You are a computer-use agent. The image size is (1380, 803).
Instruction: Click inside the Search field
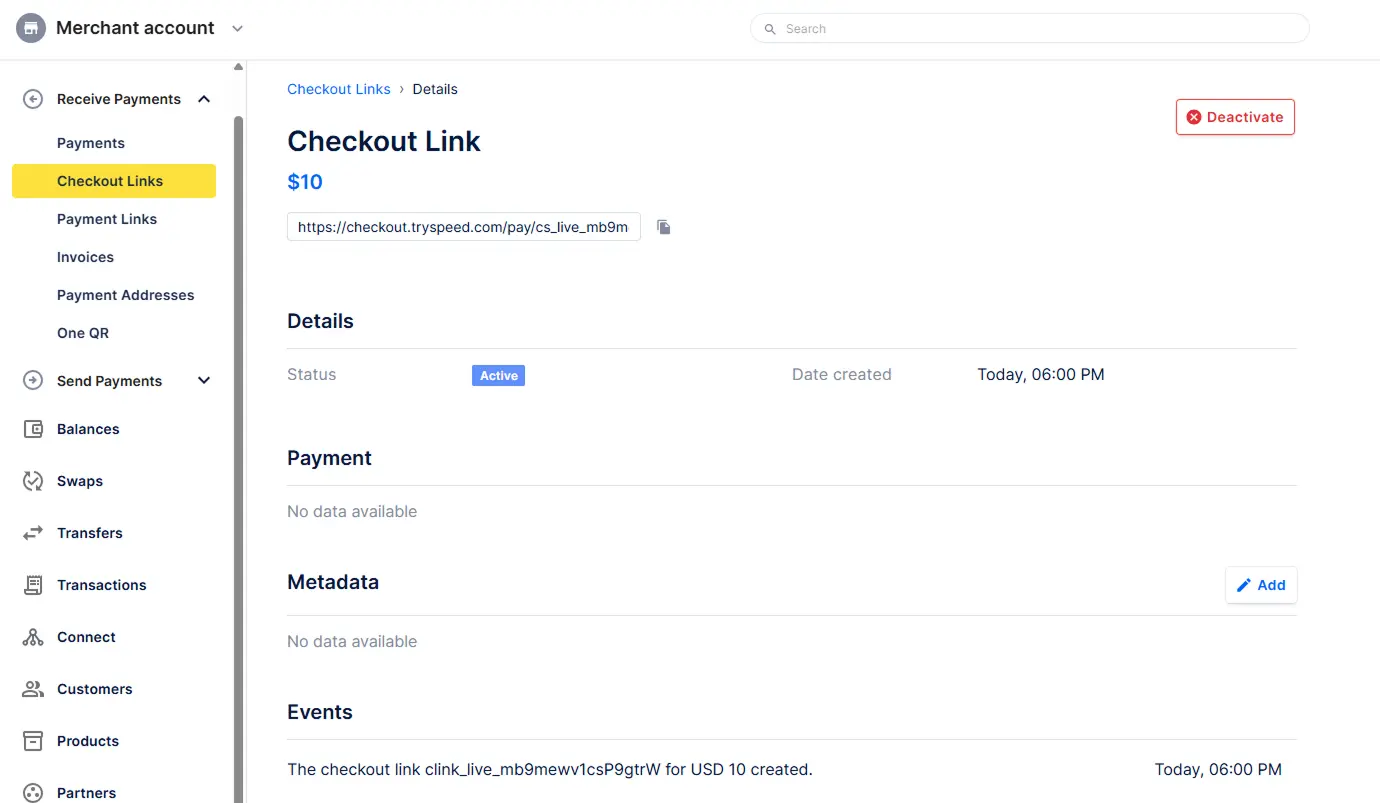1028,28
